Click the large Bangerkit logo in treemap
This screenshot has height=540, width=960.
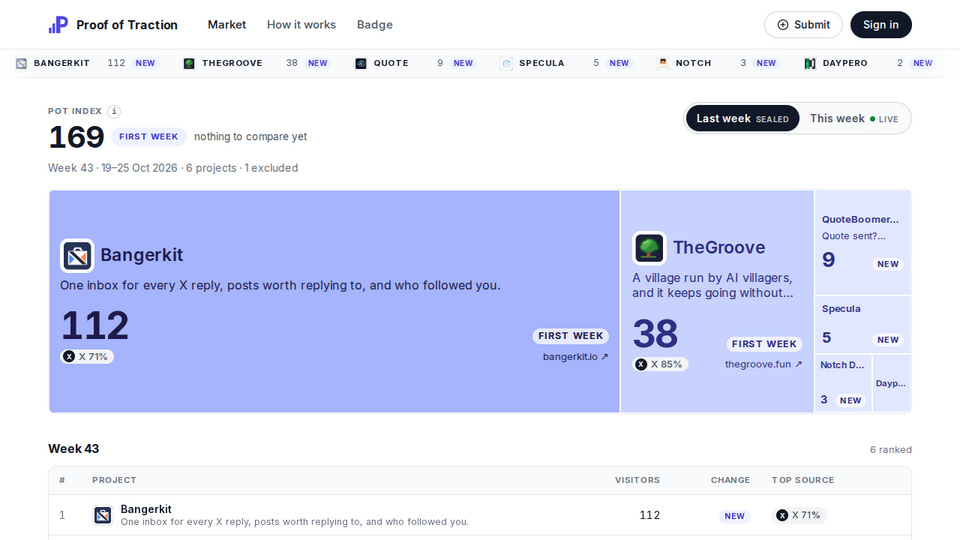click(77, 255)
